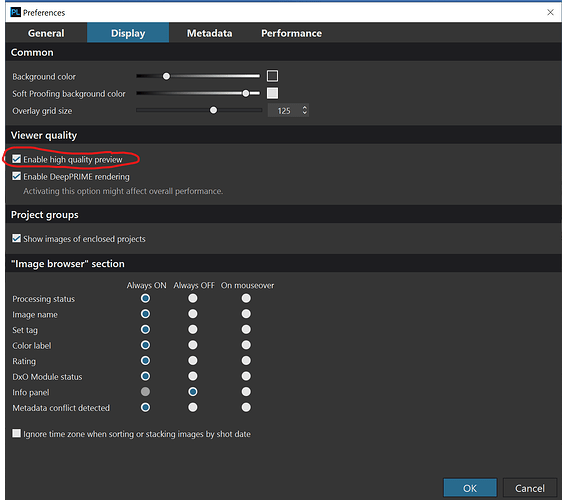Set Image name to On mouseover
Screen dimensions: 562x500
click(x=246, y=314)
